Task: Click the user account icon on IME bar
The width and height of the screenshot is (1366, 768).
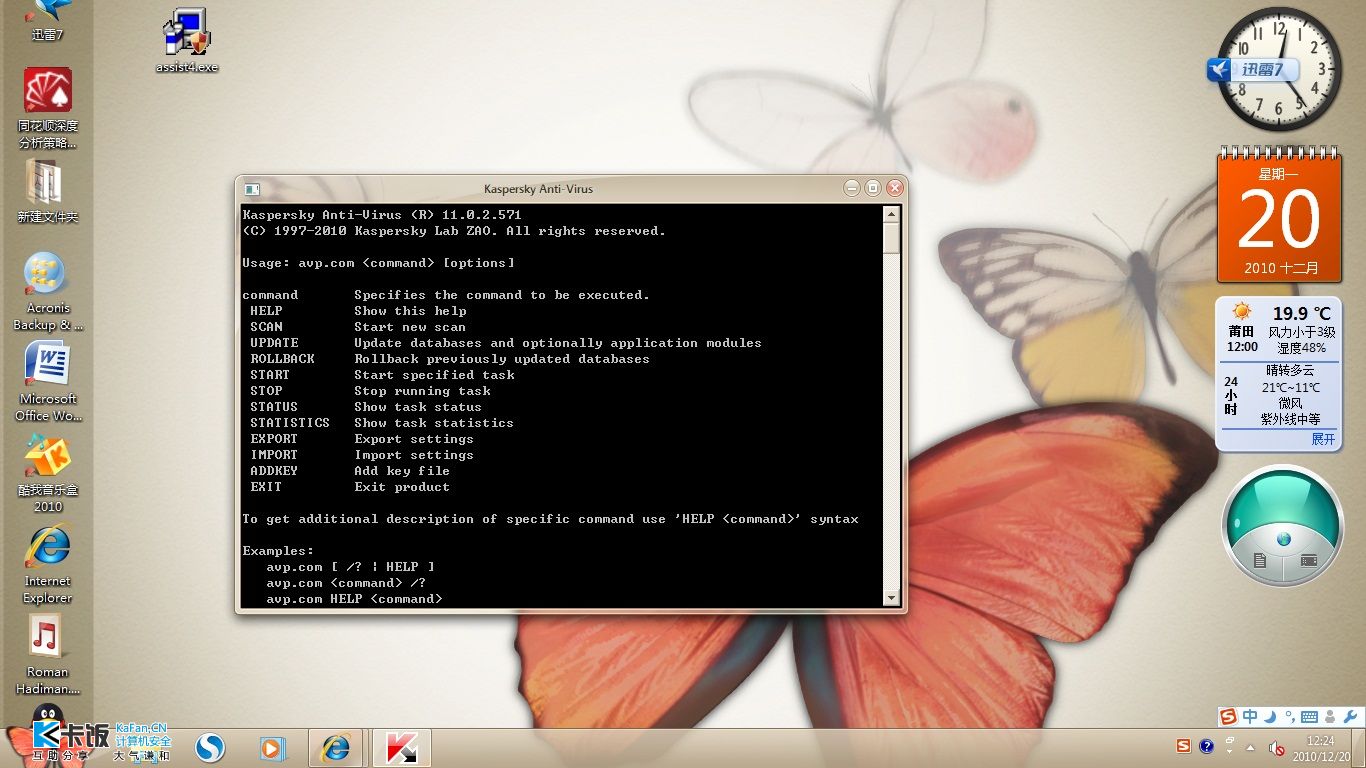Action: [x=1330, y=716]
